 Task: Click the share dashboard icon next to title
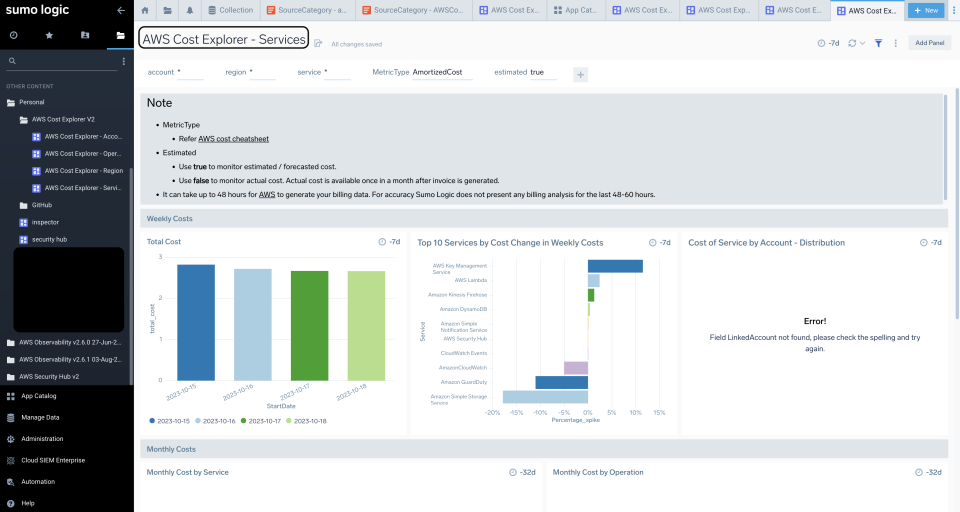(x=318, y=43)
